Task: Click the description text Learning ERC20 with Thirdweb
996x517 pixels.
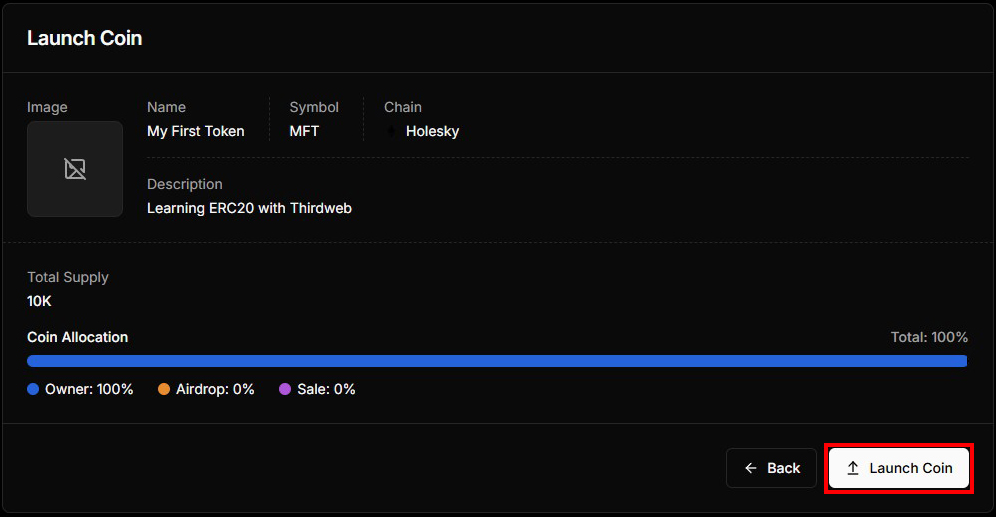Action: (x=249, y=208)
